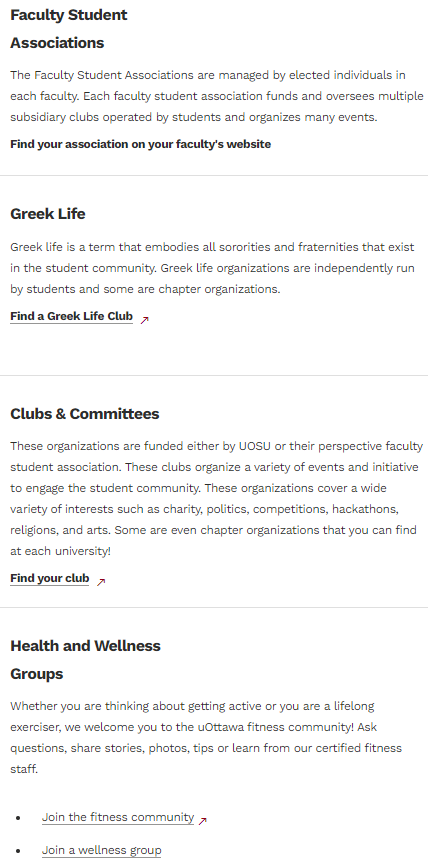428x867 pixels.
Task: Open the Find a Greek Life Club link
Action: (x=71, y=317)
